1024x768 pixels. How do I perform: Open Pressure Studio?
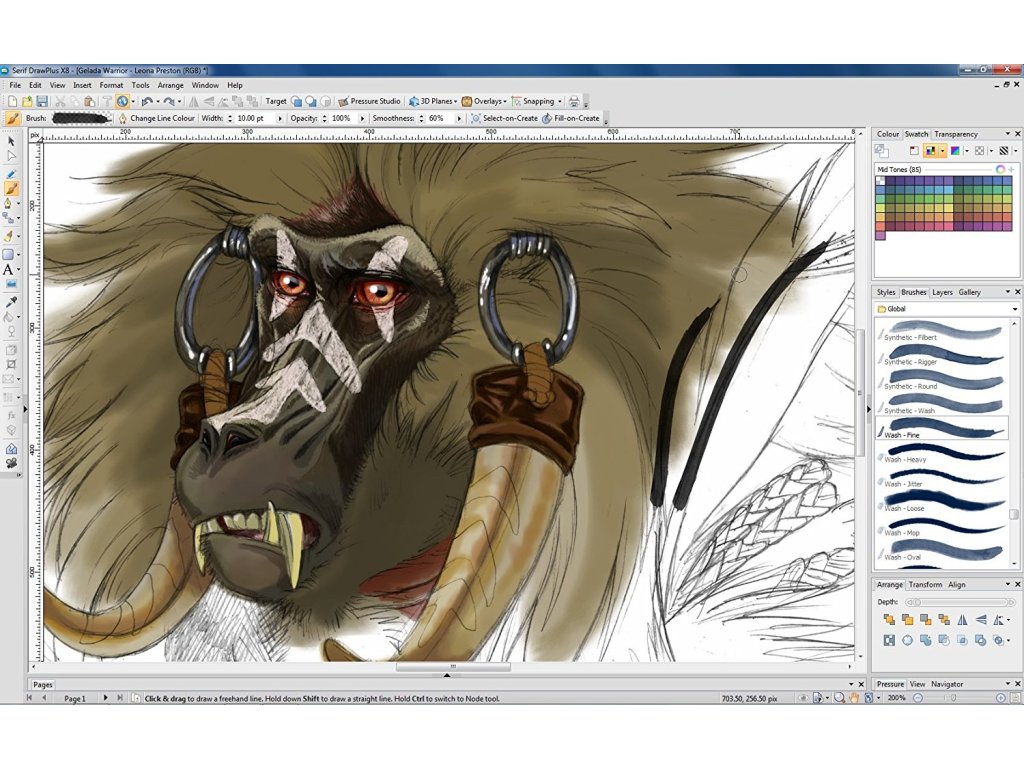pos(370,101)
